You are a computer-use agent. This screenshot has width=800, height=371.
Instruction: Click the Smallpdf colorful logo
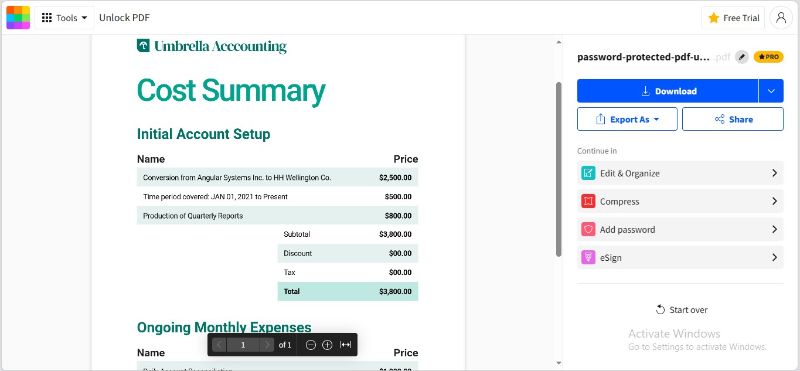(x=18, y=17)
